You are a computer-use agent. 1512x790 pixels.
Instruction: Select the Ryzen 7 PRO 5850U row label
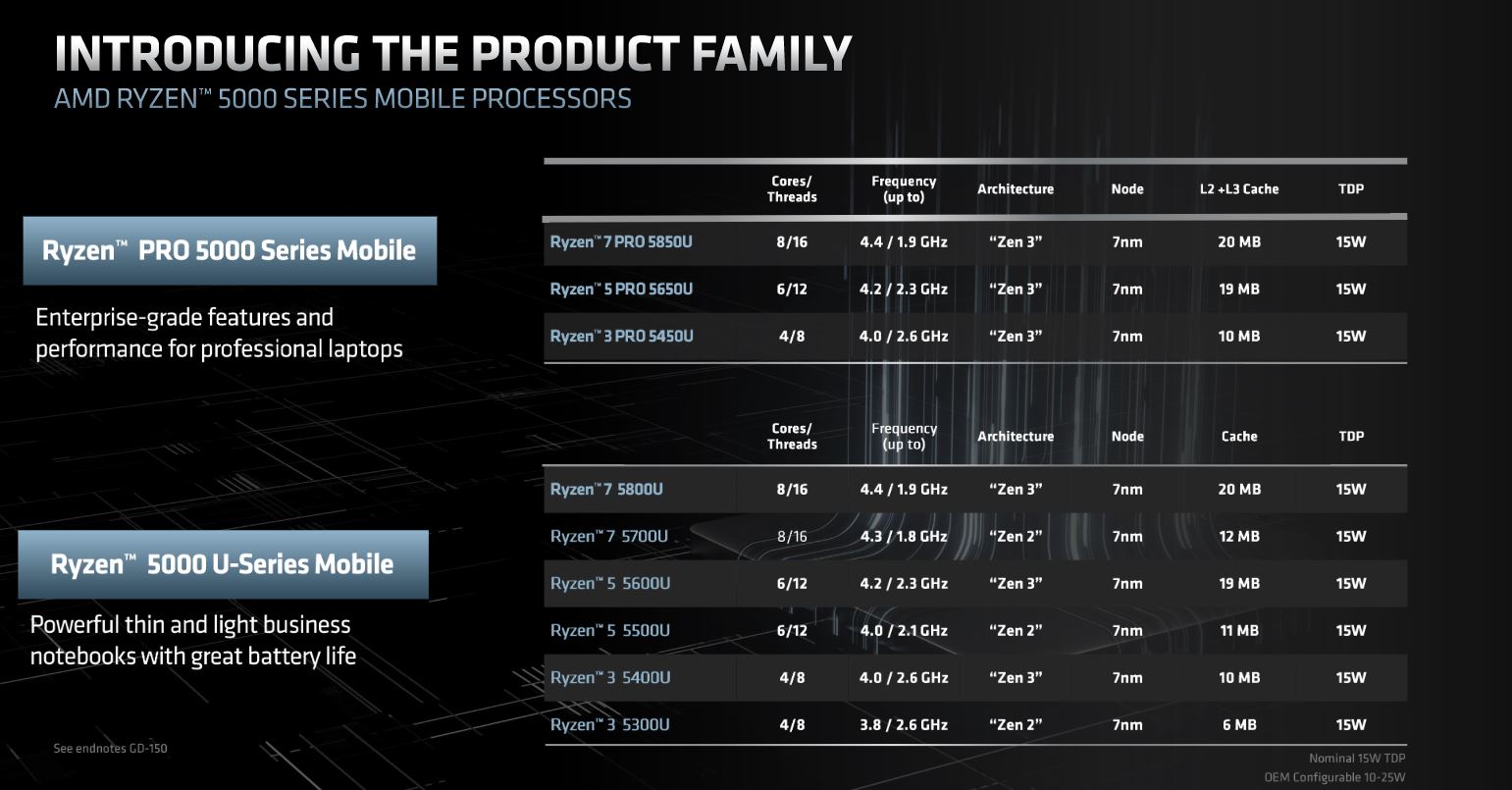[x=621, y=241]
